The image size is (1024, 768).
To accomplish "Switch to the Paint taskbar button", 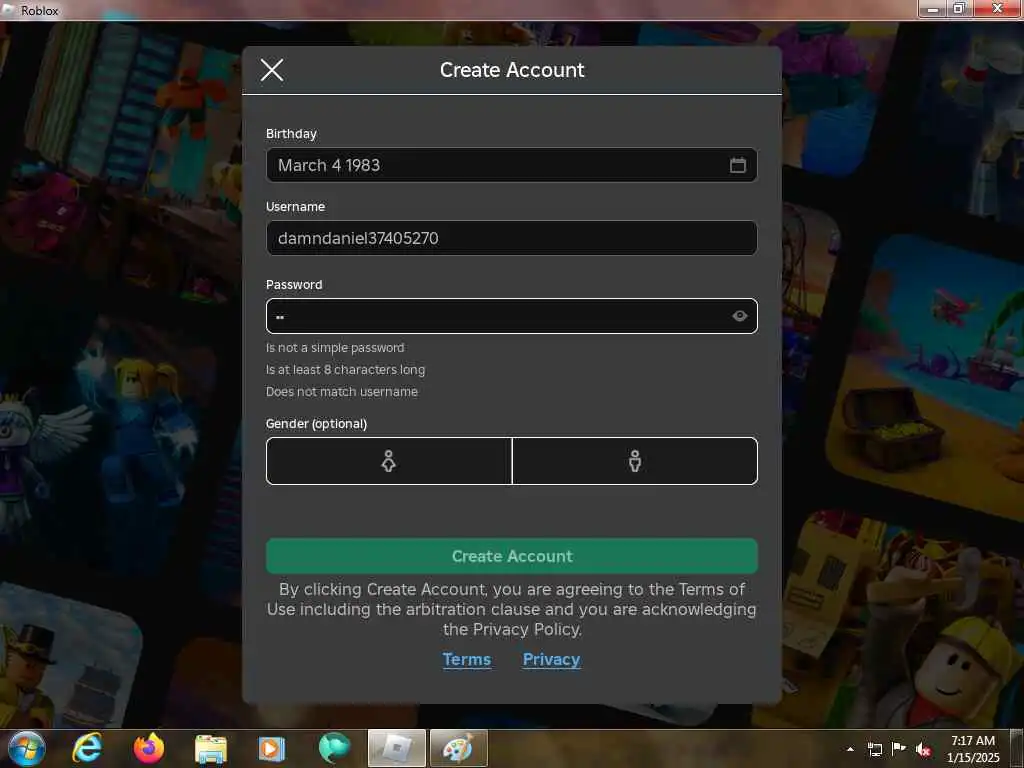I will 458,748.
